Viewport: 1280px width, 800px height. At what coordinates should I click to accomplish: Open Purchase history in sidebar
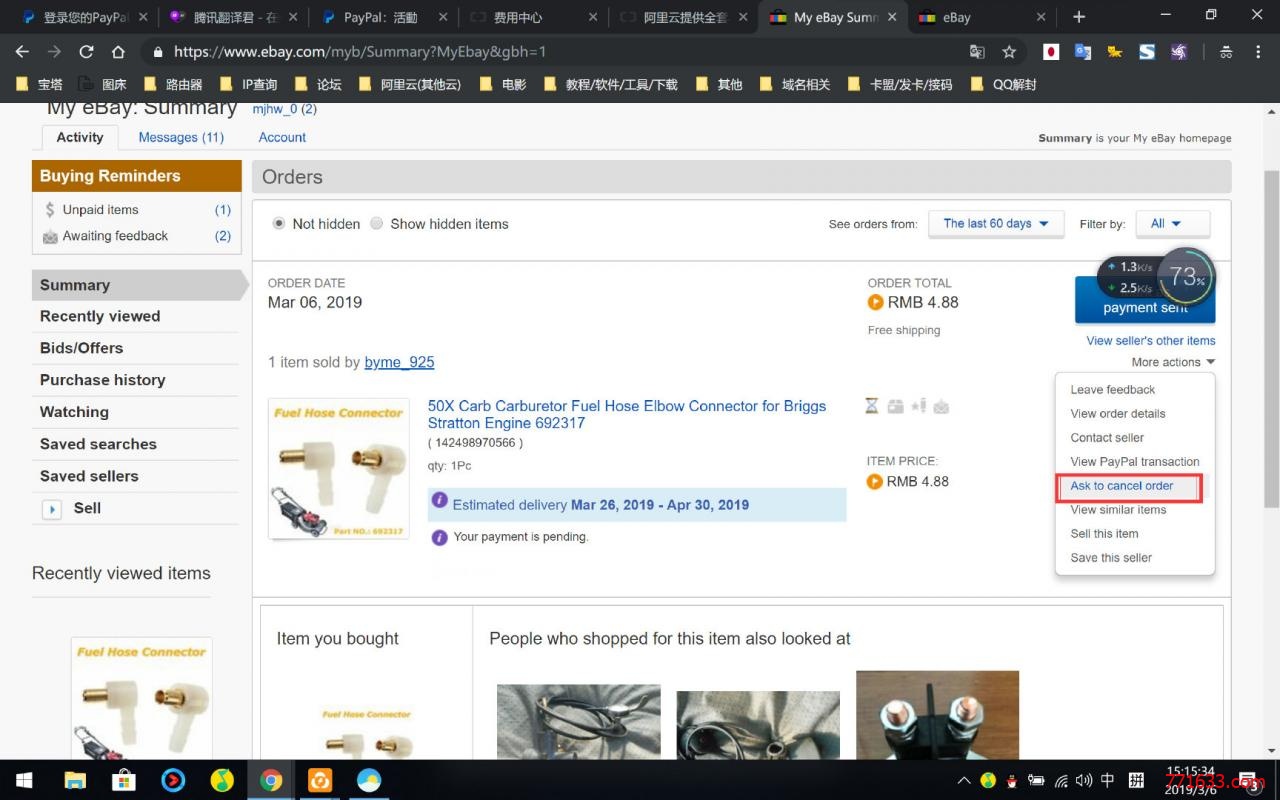tap(102, 380)
